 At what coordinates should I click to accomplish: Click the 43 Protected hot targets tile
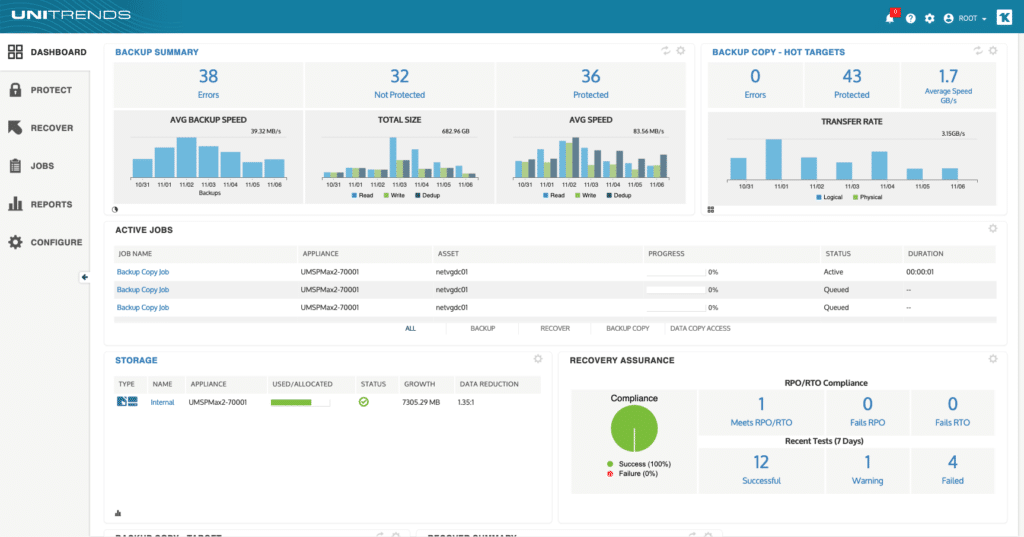point(852,84)
